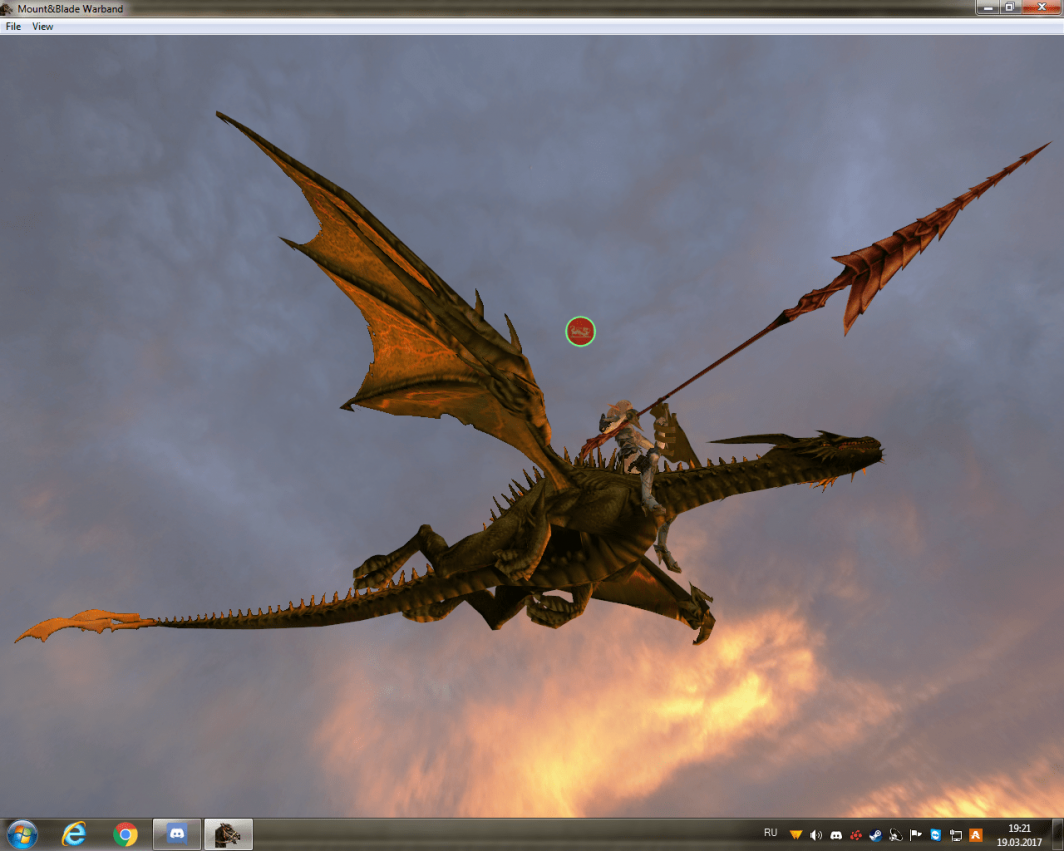Switch to the Discord taskbar window
The image size is (1064, 851).
pos(177,834)
